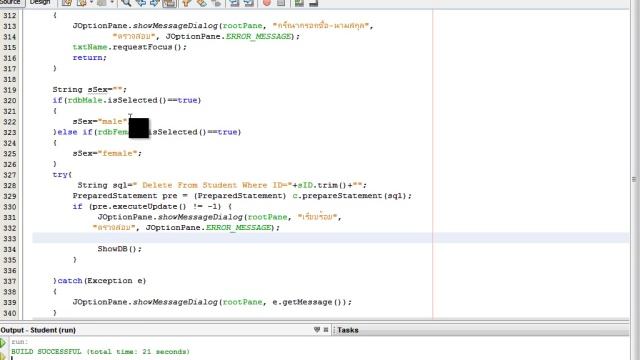Select the Output - Student (run) tab
This screenshot has height=360, width=640.
click(38, 330)
